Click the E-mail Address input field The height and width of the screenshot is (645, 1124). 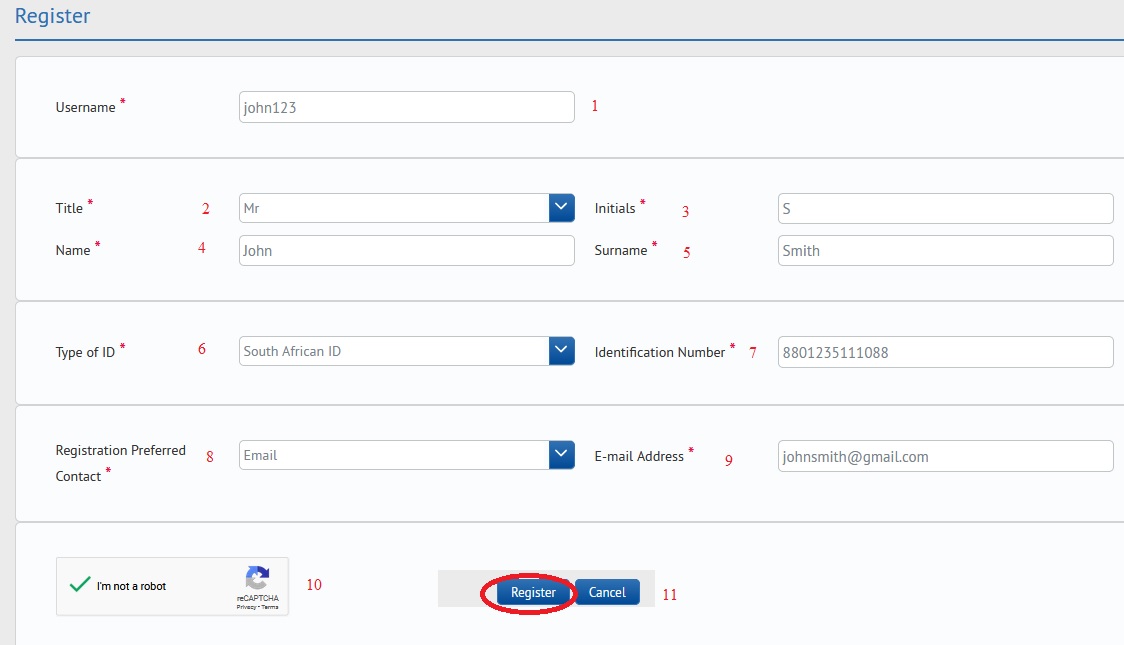coord(945,456)
